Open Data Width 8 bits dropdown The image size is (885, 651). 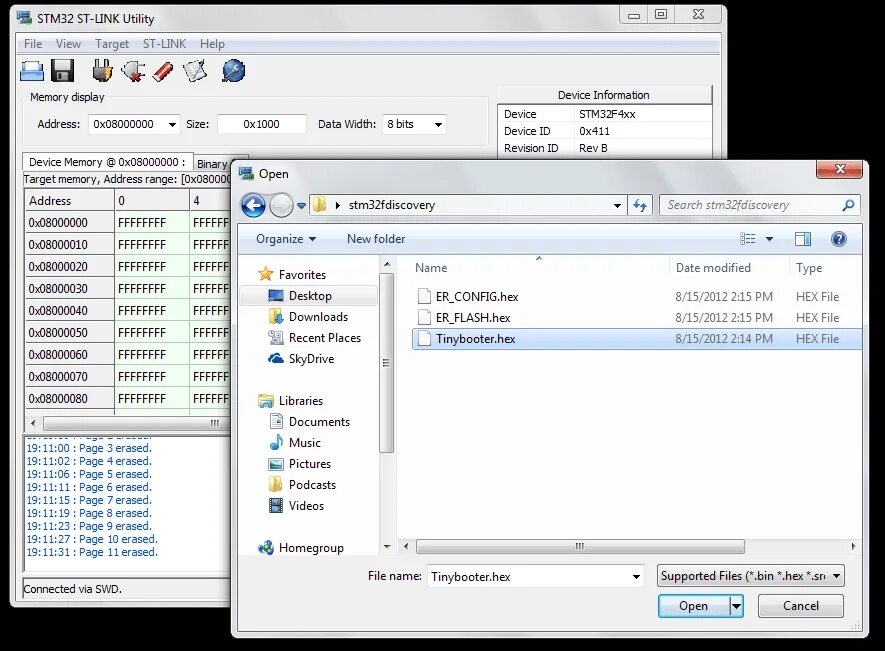438,125
